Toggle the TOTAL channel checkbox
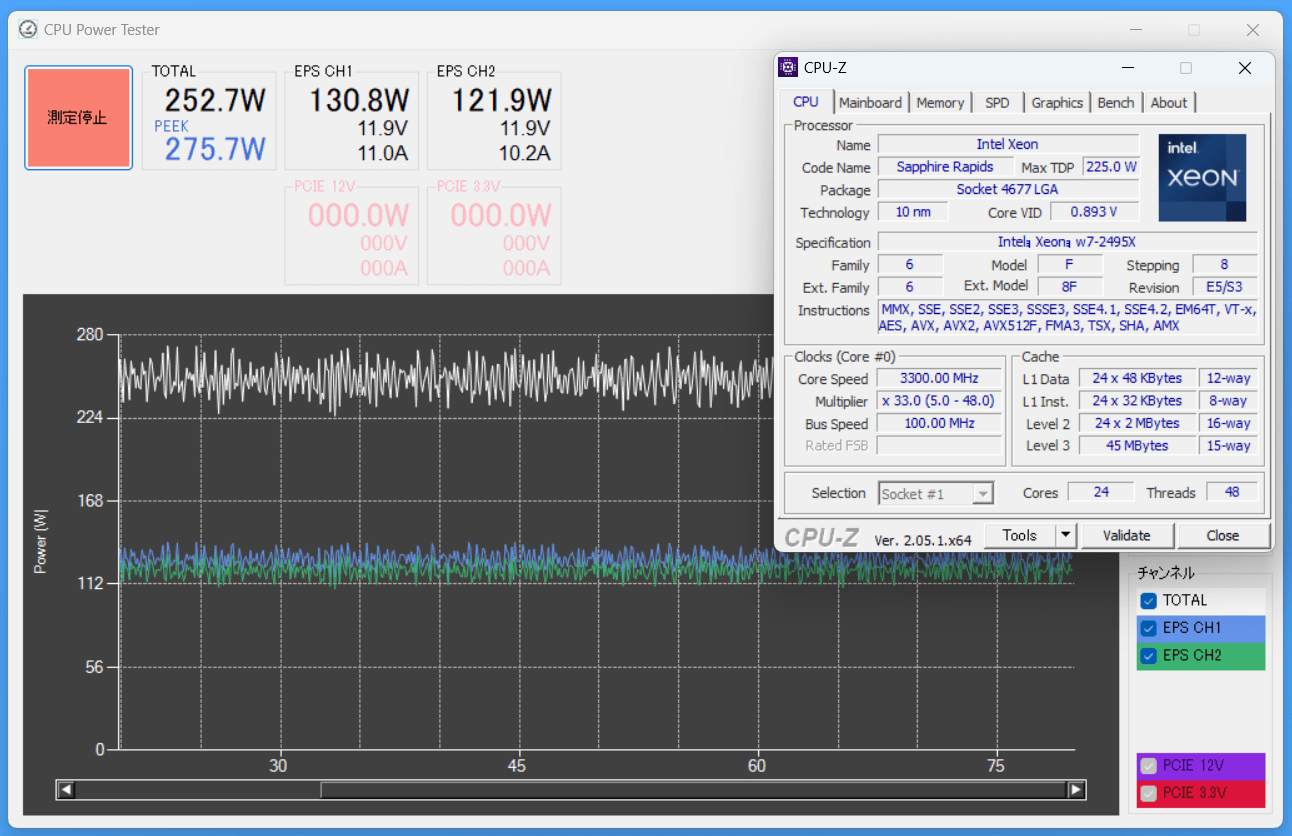Image resolution: width=1292 pixels, height=836 pixels. [1148, 601]
